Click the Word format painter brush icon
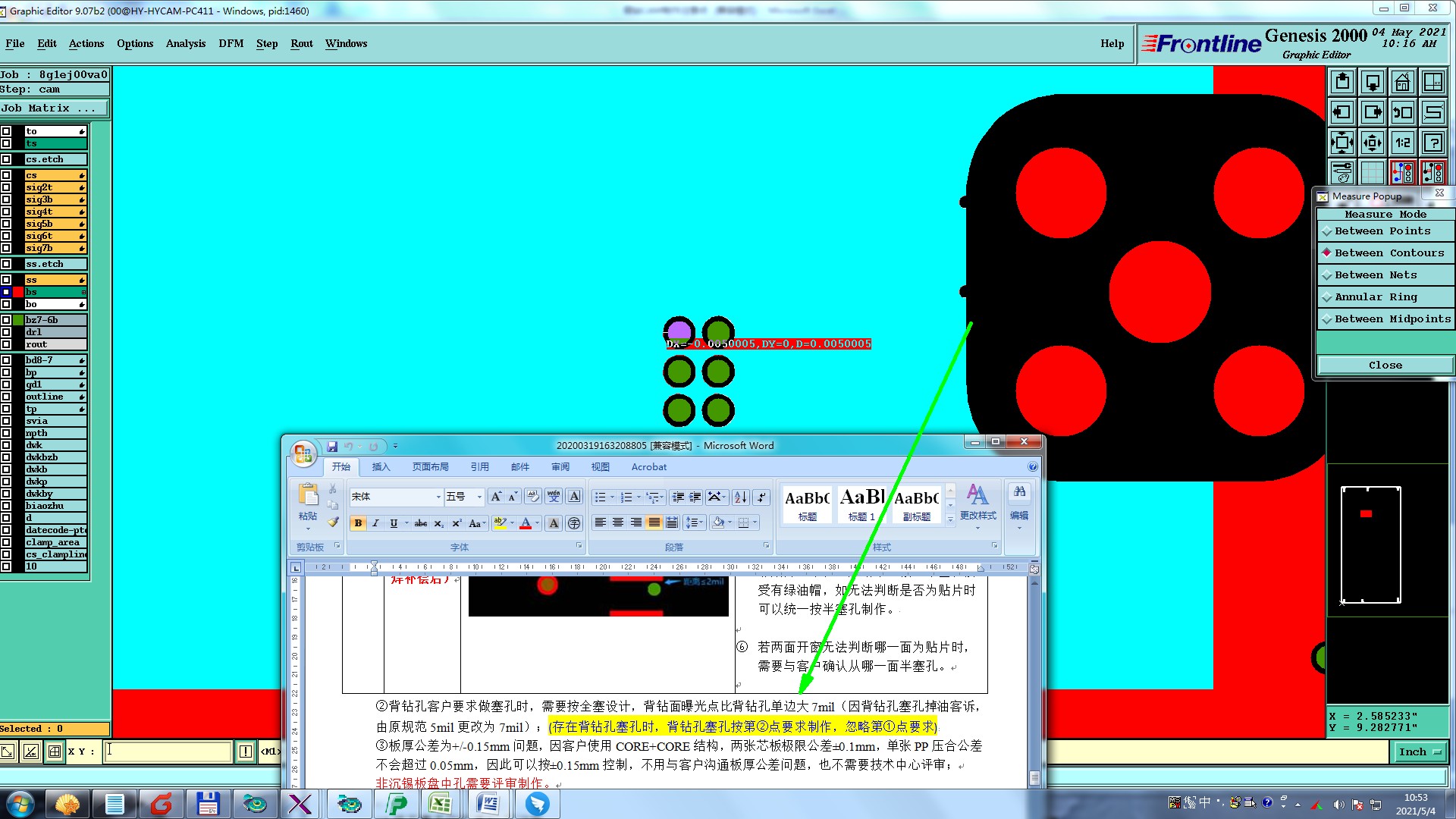Viewport: 1456px width, 819px height. (333, 522)
